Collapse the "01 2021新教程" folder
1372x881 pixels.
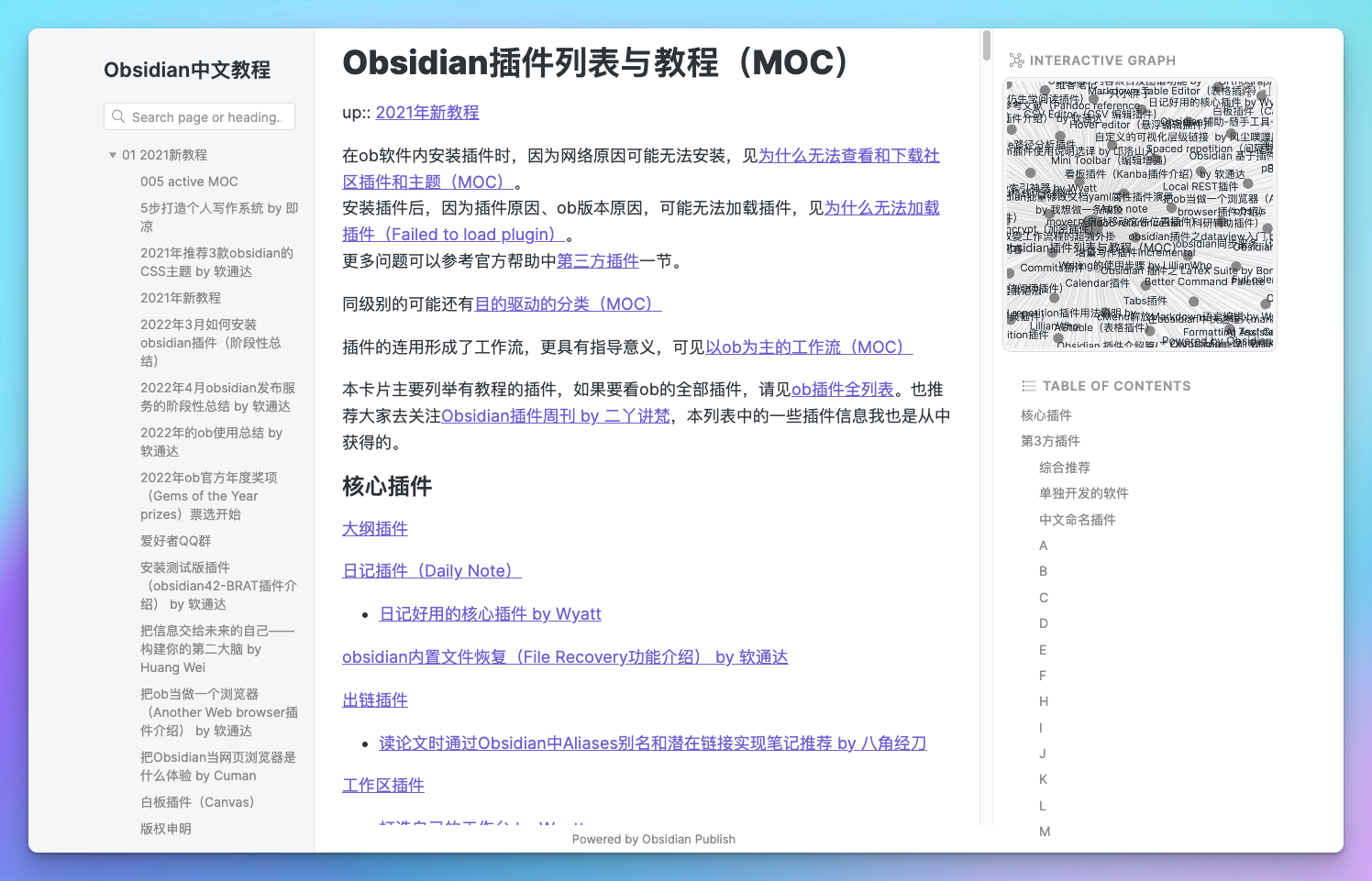click(x=112, y=155)
